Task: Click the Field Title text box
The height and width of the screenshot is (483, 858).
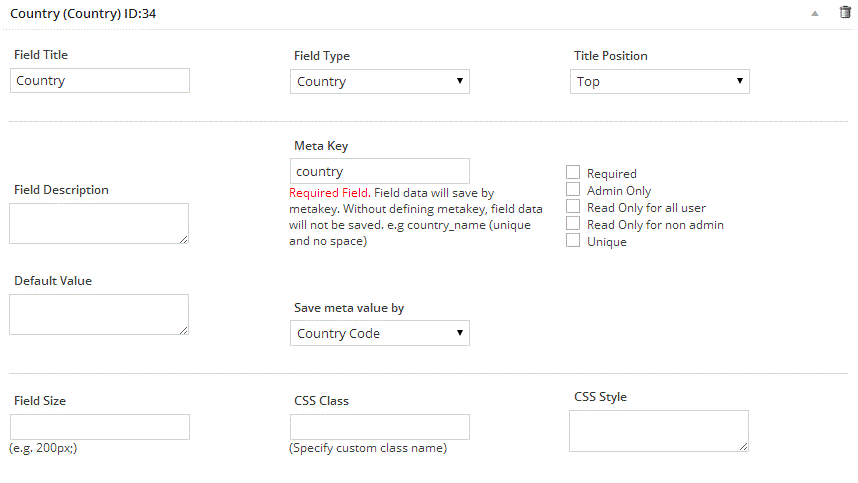Action: 100,80
